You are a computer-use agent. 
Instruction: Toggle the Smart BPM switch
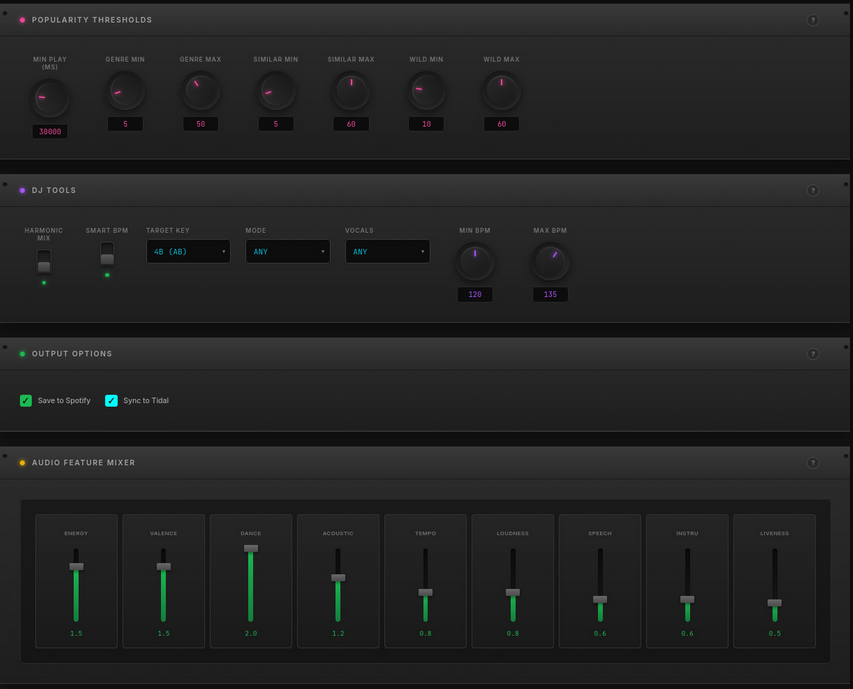pos(107,253)
